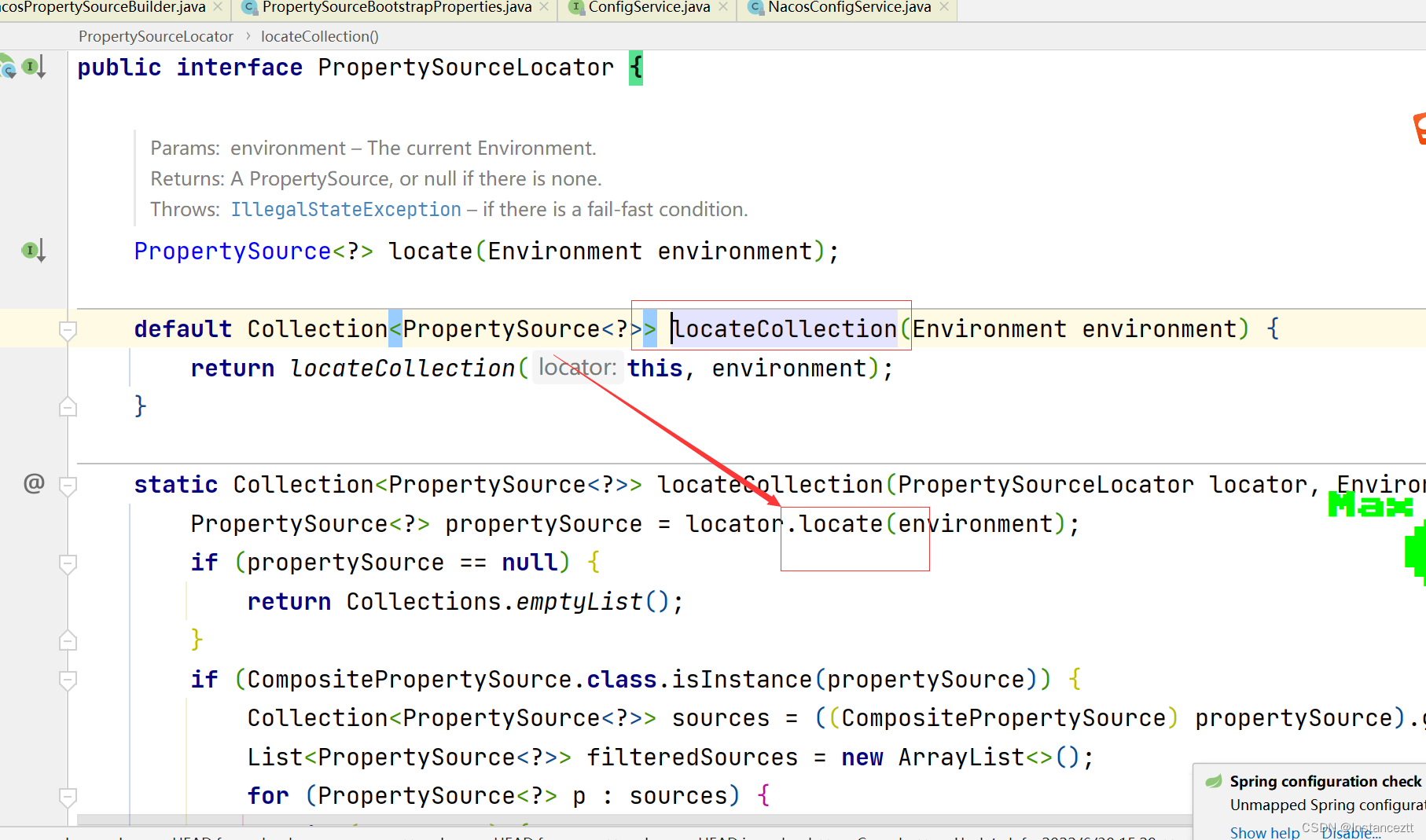Place caret on locateCollection method name
The height and width of the screenshot is (840, 1426).
point(785,328)
